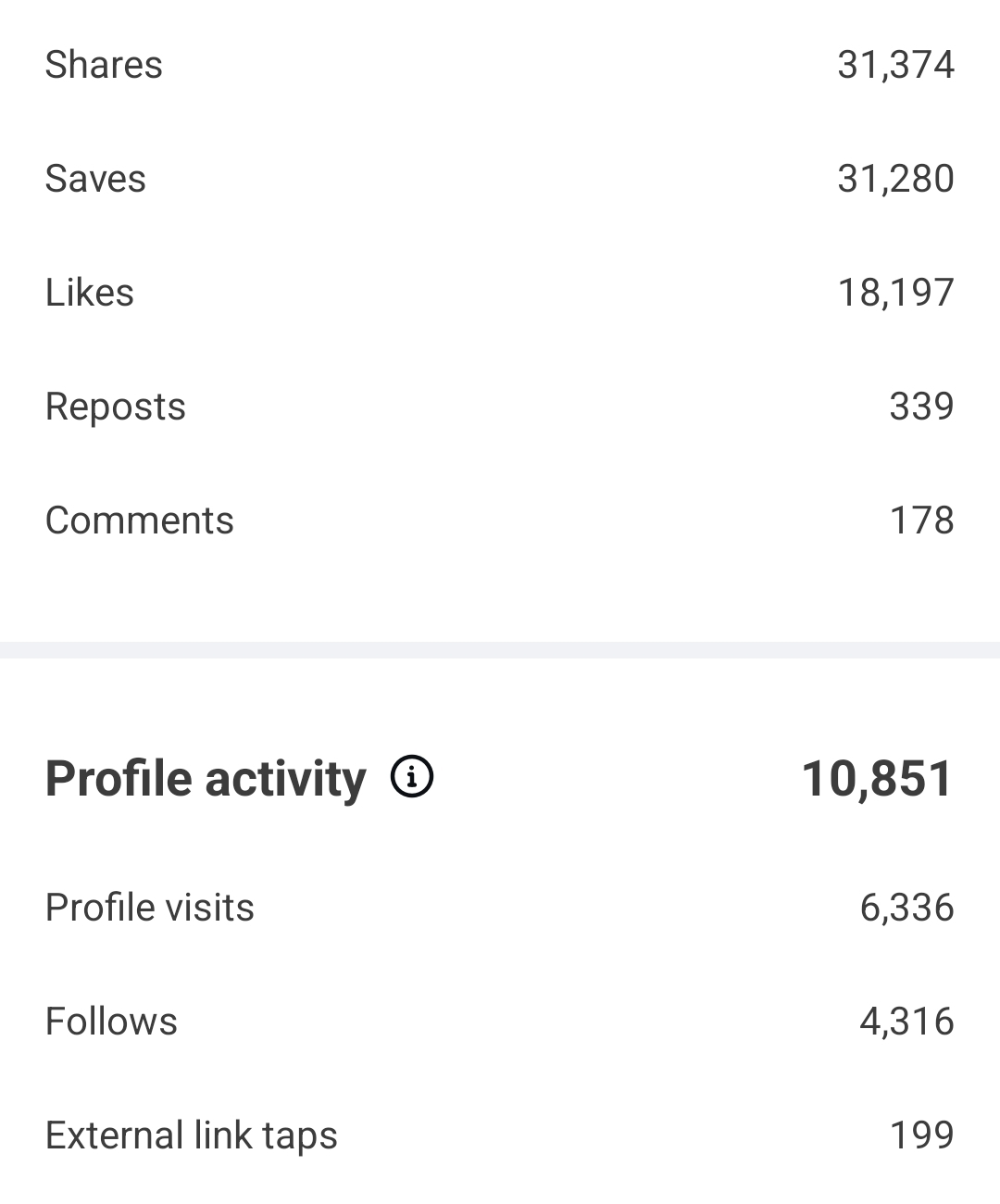This screenshot has height=1204, width=1000.
Task: Select the Comments row label
Action: [x=140, y=520]
